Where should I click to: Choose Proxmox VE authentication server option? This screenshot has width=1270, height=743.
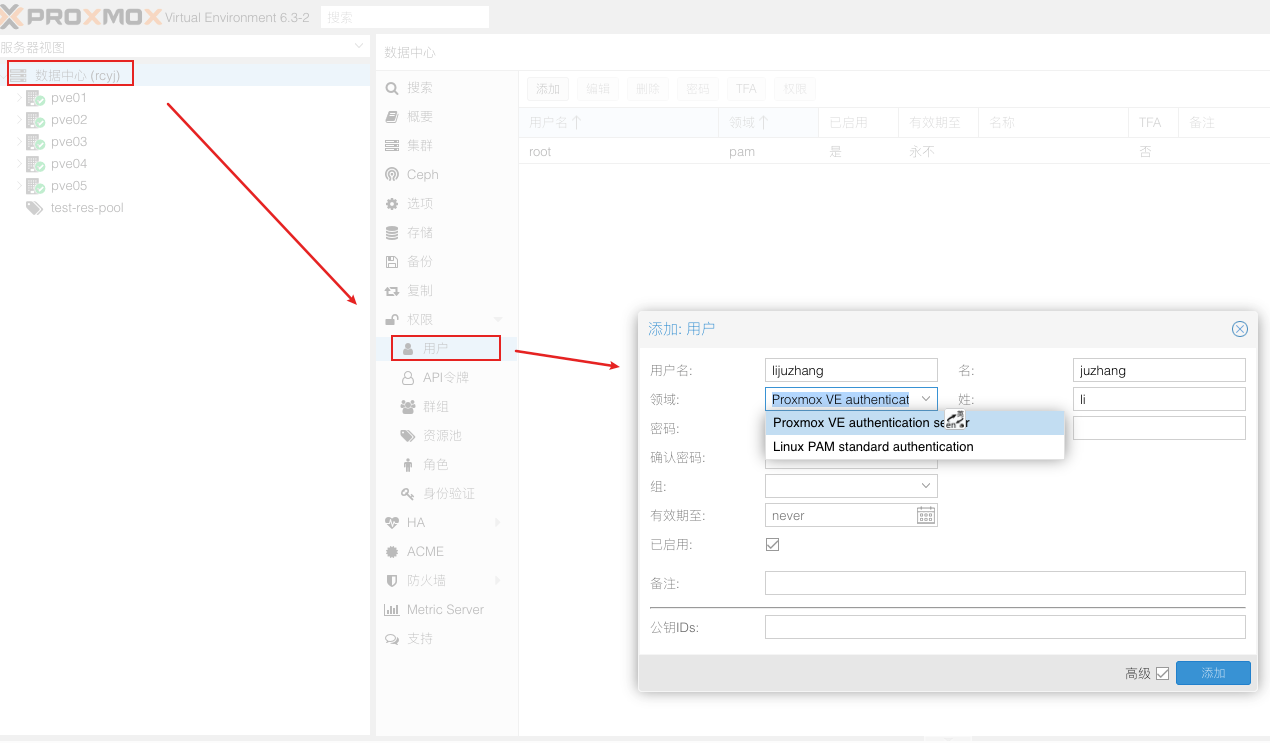915,422
